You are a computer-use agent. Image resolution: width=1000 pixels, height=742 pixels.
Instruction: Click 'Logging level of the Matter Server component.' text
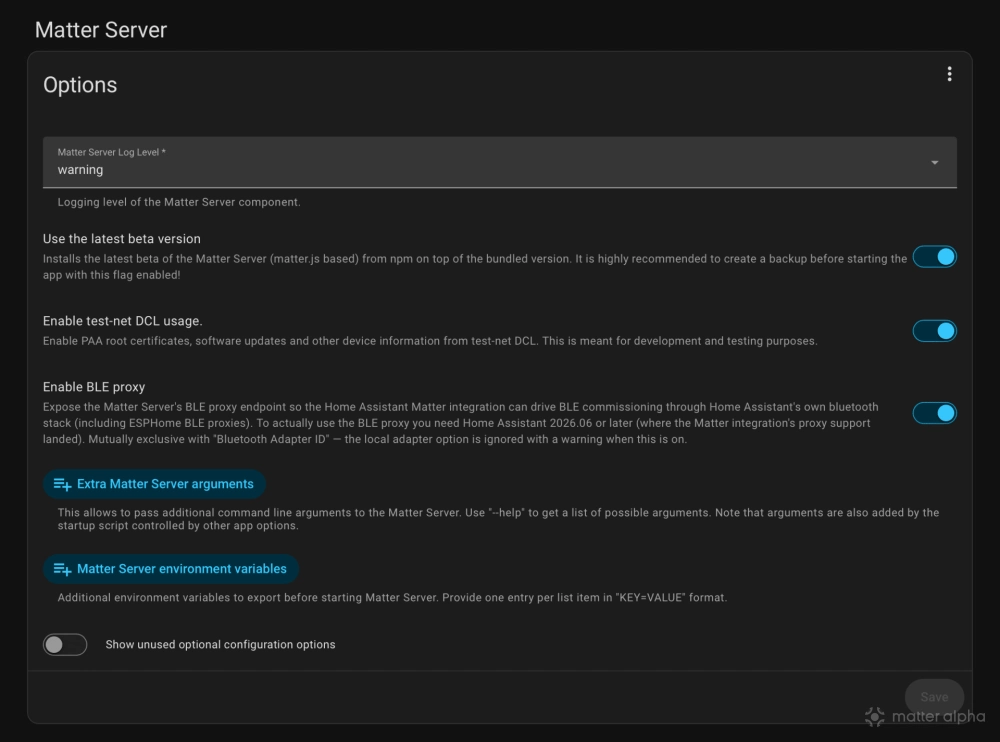179,202
